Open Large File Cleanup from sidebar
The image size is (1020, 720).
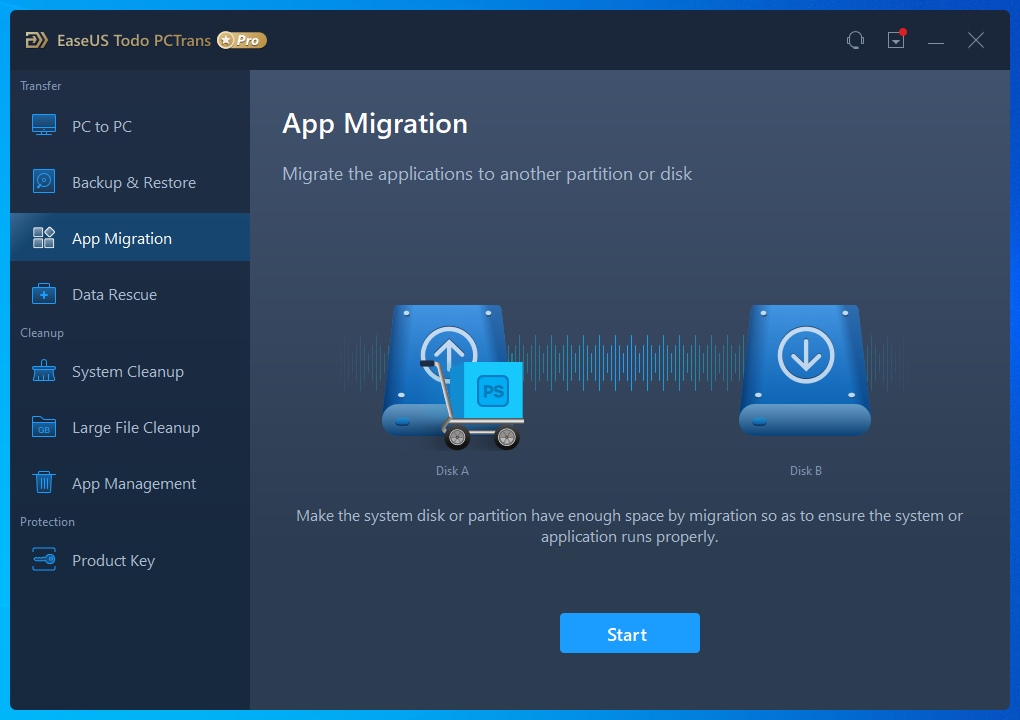click(130, 427)
